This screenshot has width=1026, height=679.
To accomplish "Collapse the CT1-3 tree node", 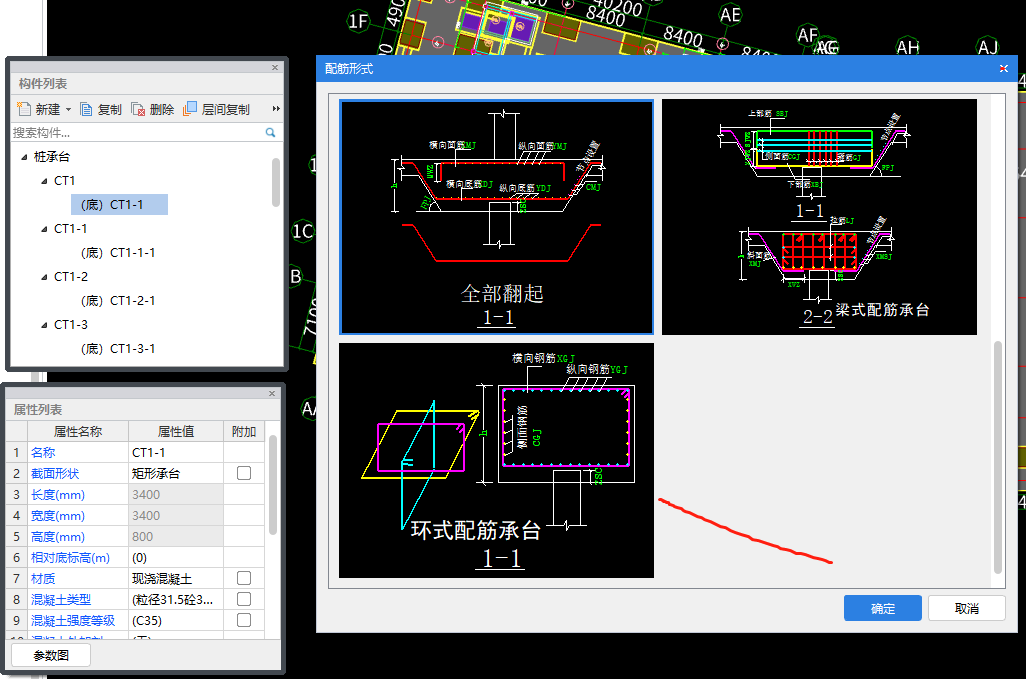I will tap(44, 325).
